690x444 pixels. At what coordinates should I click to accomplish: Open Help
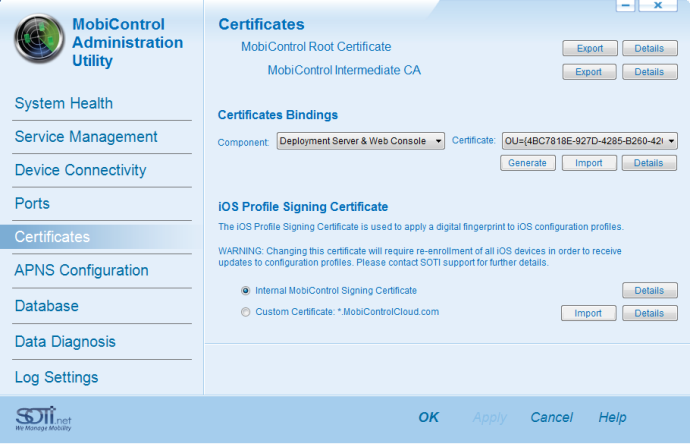point(612,417)
